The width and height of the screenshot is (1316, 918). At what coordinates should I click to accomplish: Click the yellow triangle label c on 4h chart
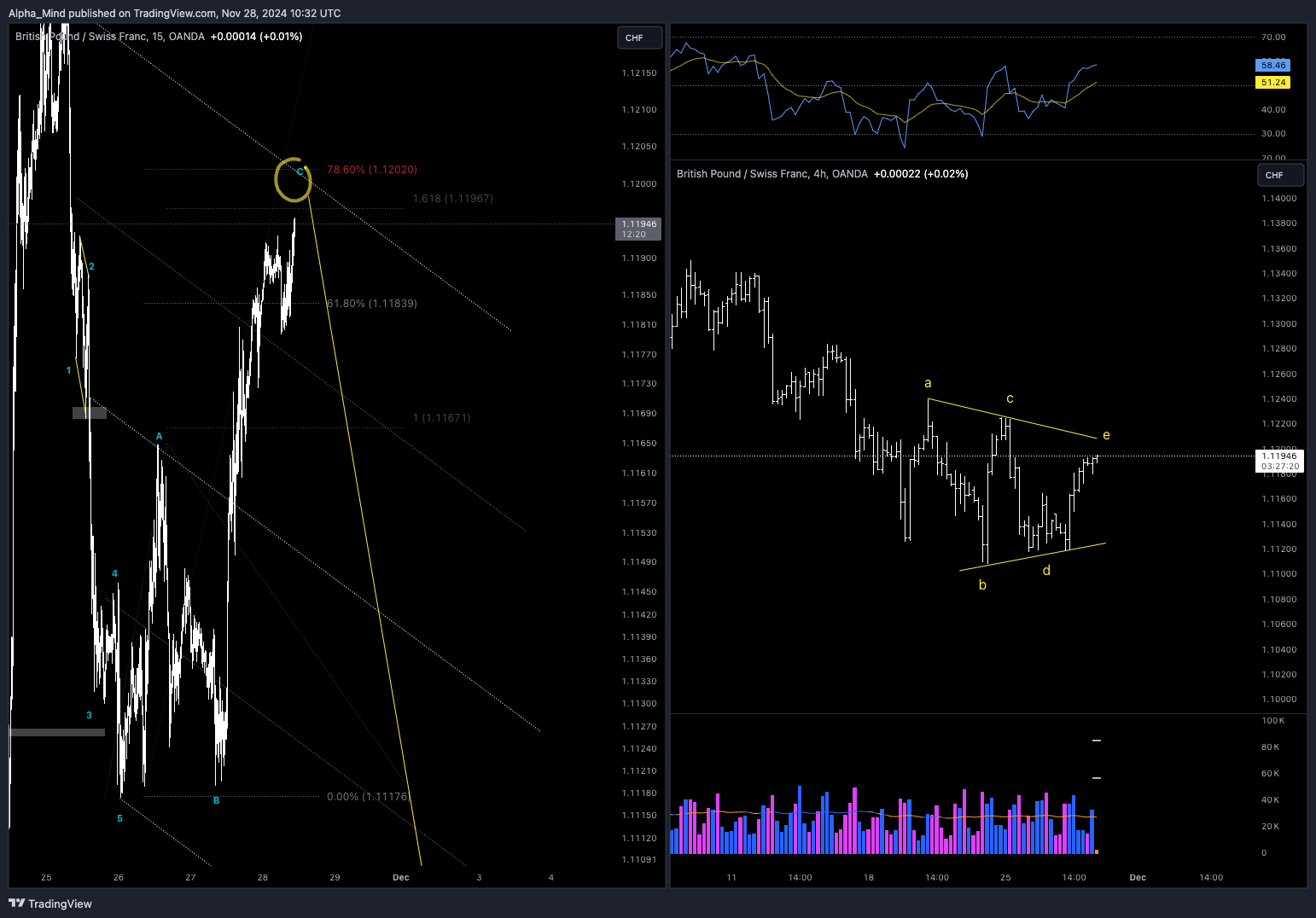(x=1010, y=398)
